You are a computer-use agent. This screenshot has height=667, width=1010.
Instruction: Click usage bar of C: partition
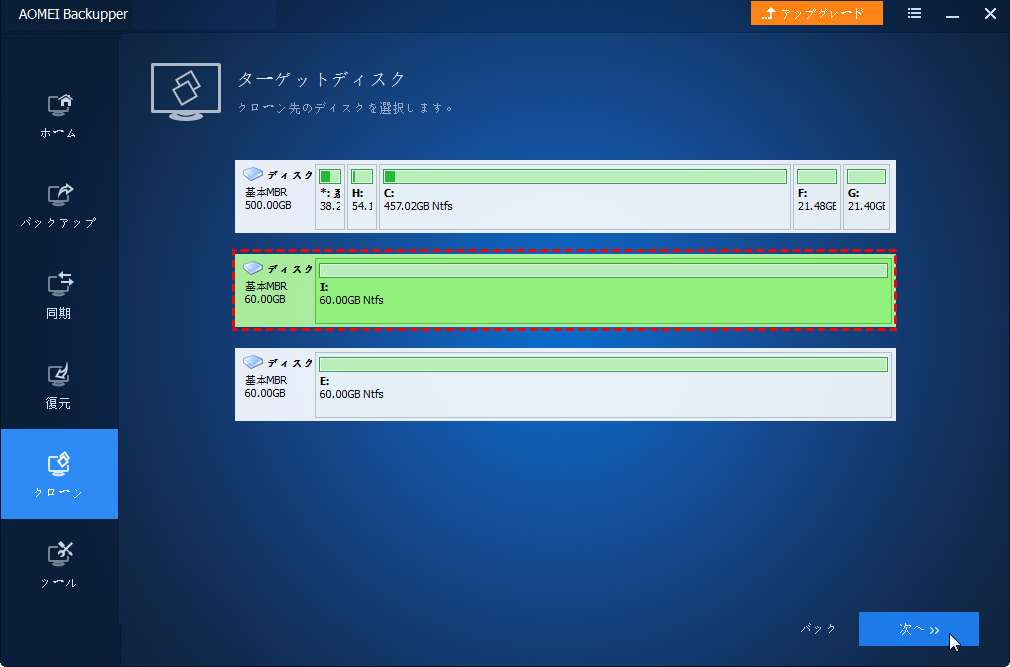click(585, 176)
